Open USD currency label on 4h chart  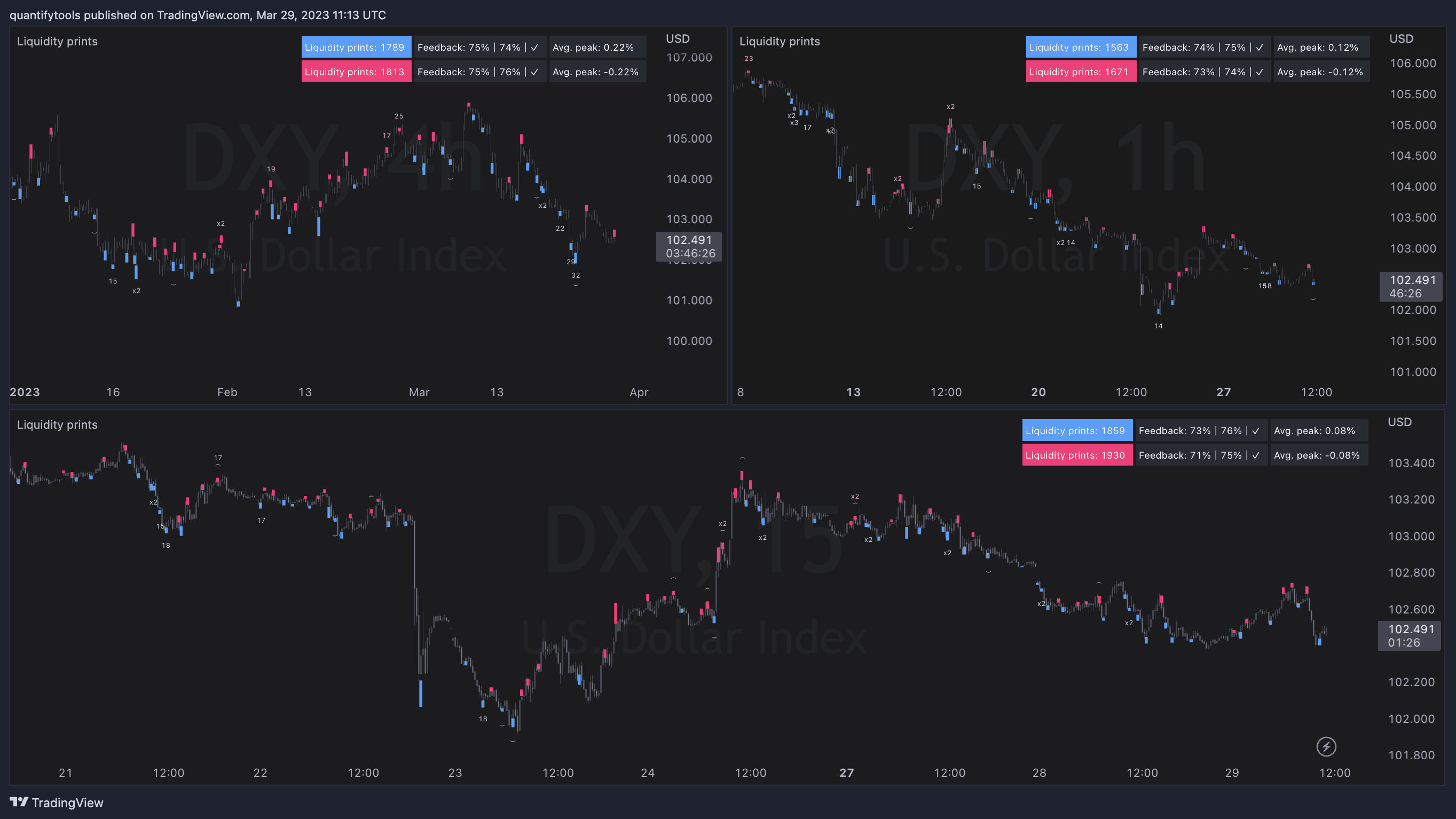coord(678,38)
